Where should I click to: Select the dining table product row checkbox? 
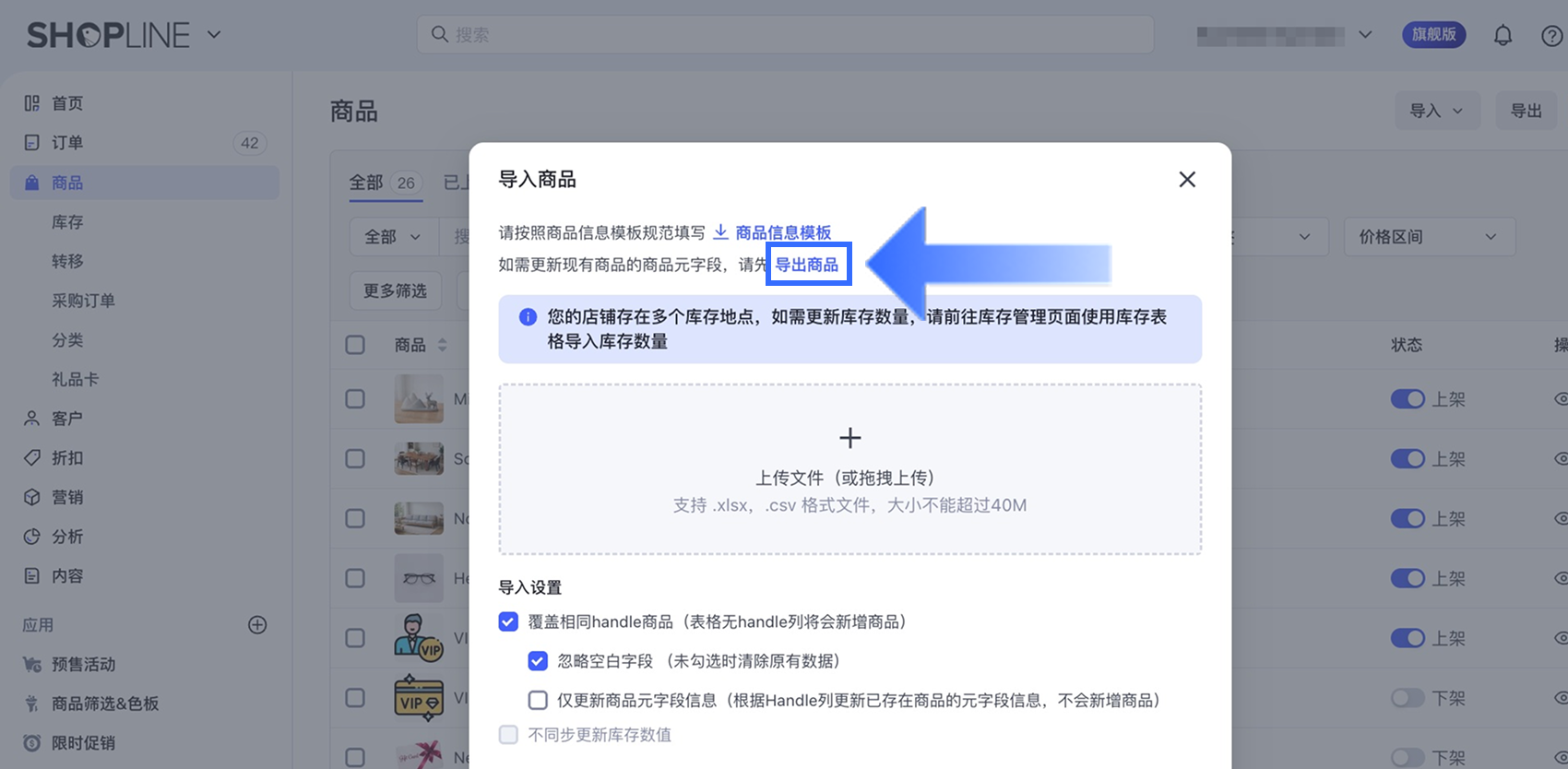point(355,458)
